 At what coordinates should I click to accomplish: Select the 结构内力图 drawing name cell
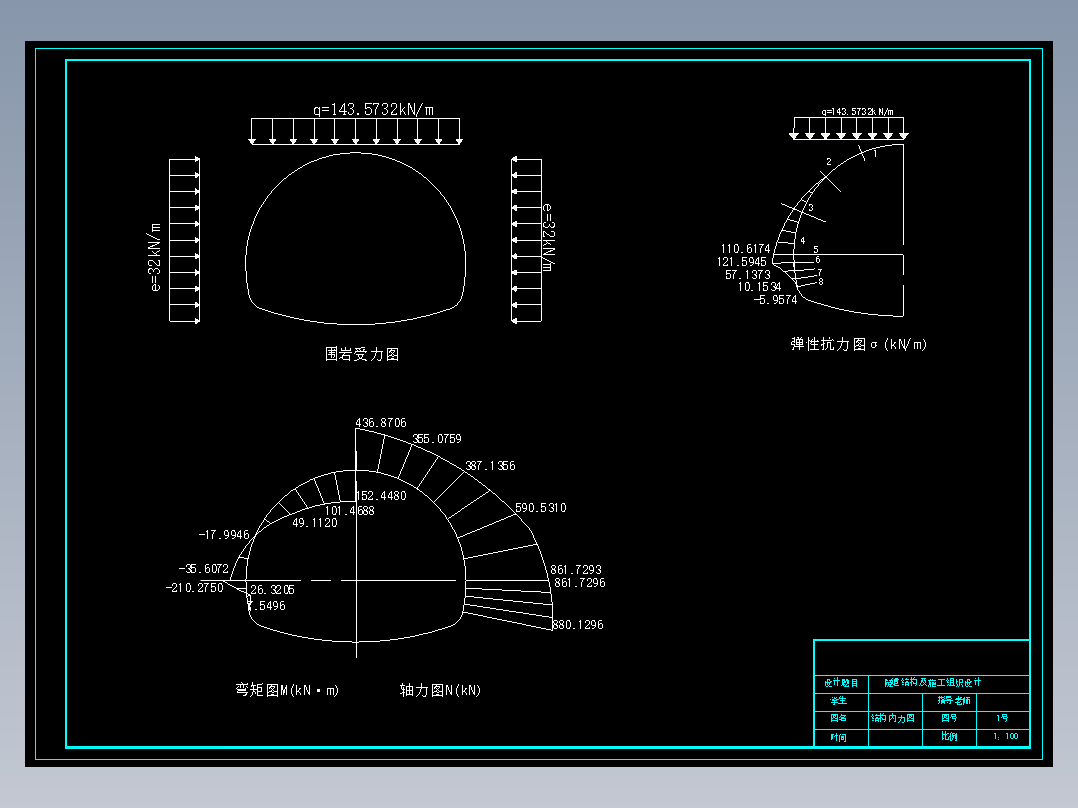[894, 718]
